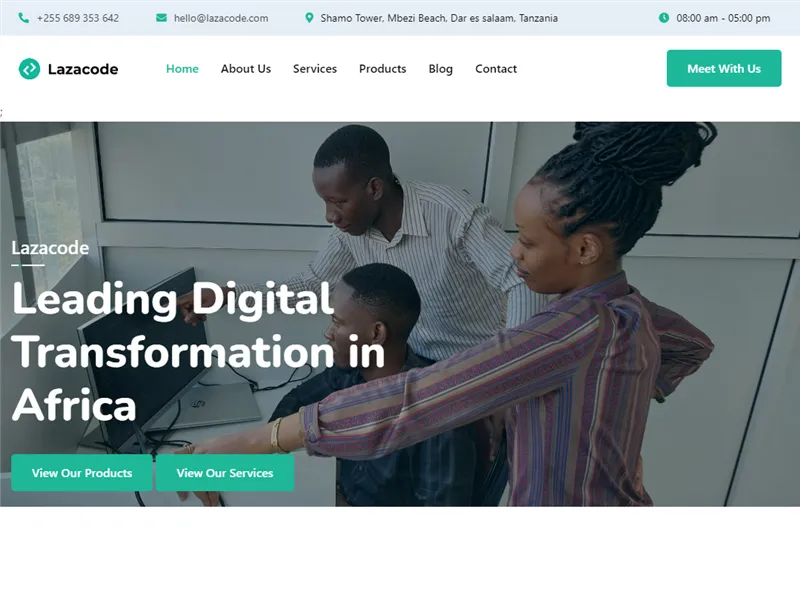Click the phone number +255 689 353 642
The width and height of the screenshot is (800, 600).
[x=78, y=18]
